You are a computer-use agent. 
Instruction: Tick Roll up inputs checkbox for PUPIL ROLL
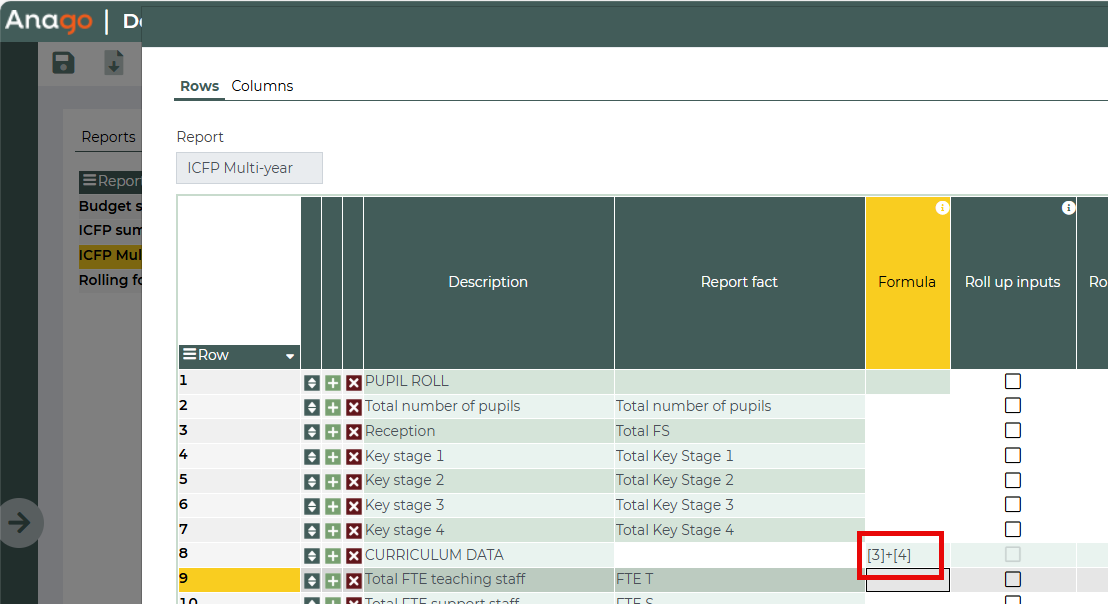point(1013,381)
